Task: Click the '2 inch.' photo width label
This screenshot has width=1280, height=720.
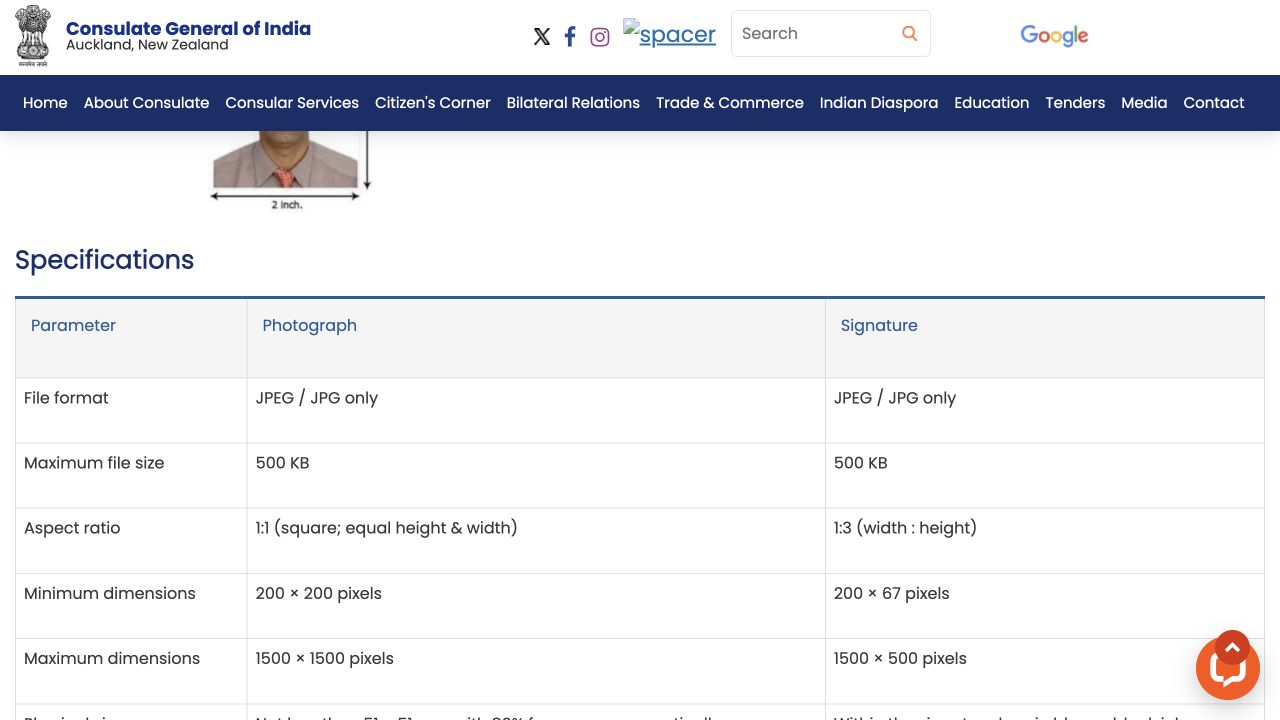Action: 287,205
